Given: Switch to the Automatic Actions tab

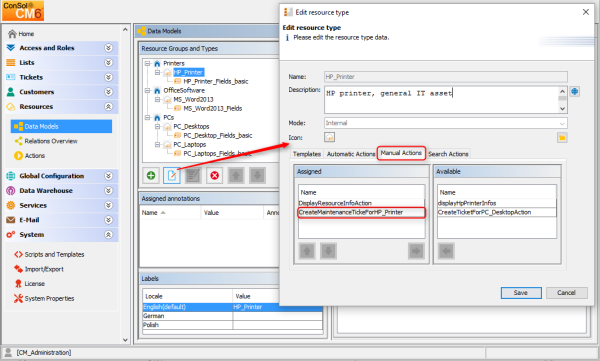Looking at the screenshot, I should (351, 154).
